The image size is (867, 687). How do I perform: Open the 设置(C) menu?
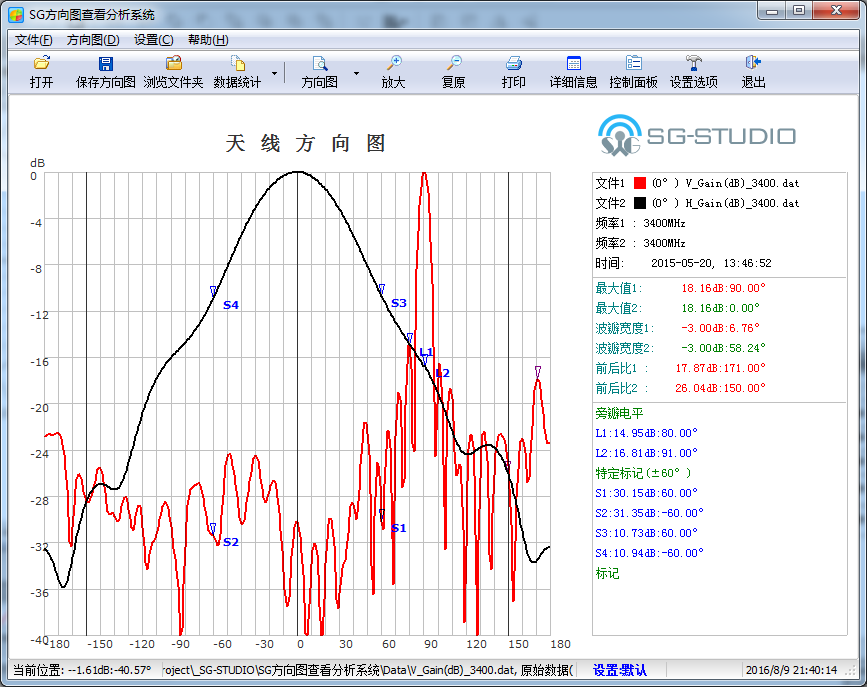point(153,40)
